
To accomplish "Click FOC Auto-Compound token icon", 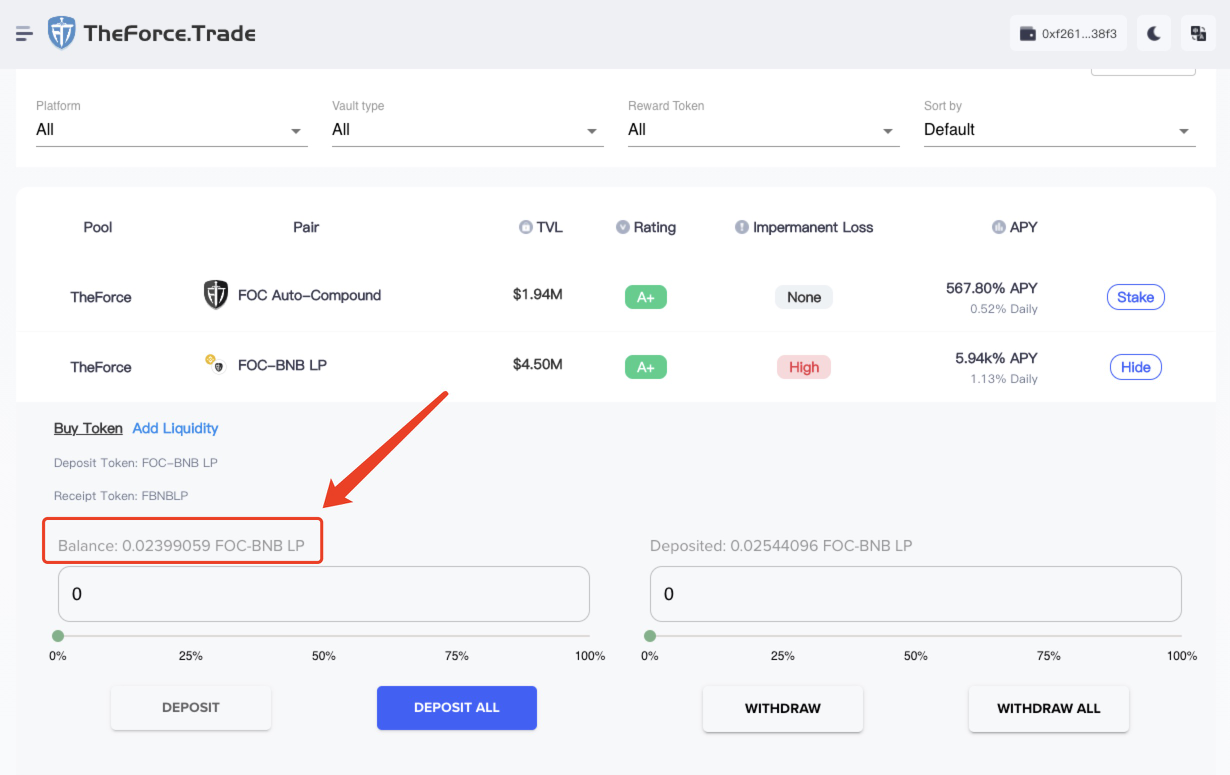I will click(x=216, y=295).
